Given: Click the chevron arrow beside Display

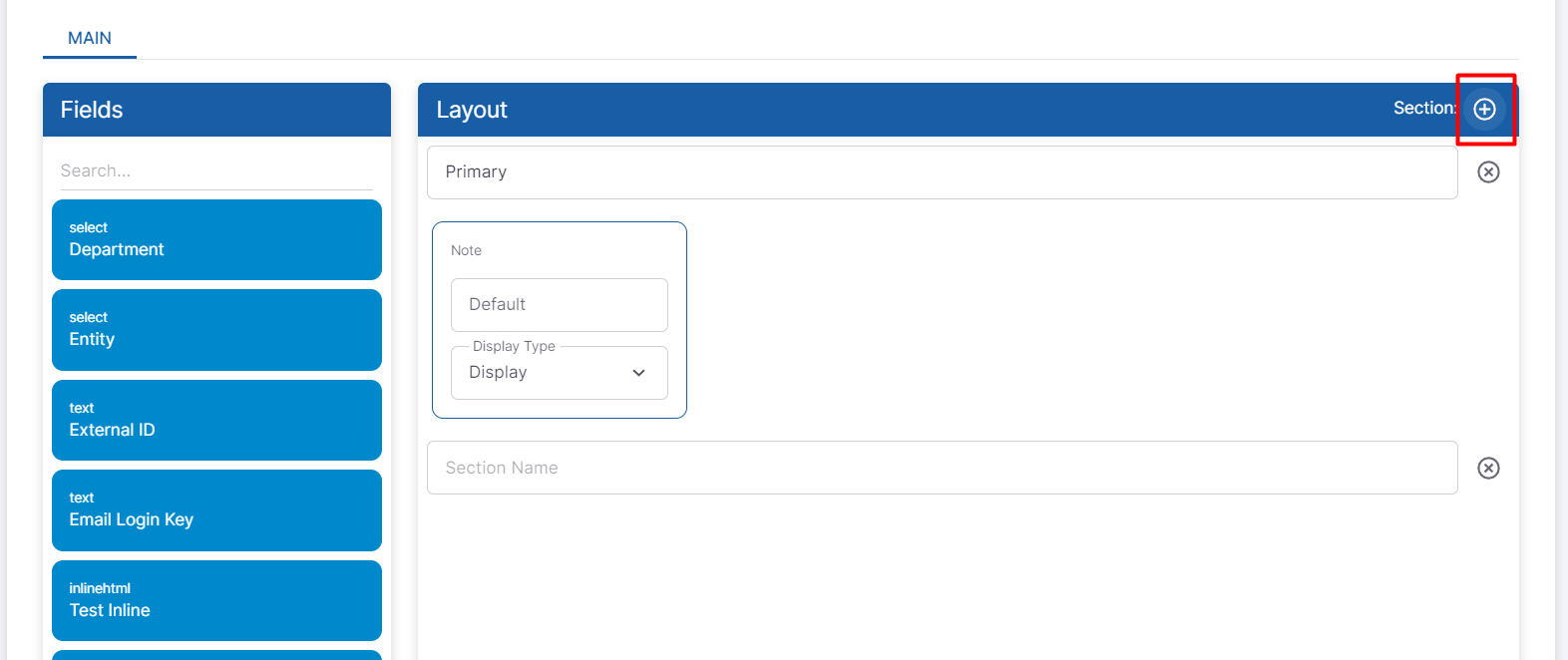Looking at the screenshot, I should click(638, 373).
